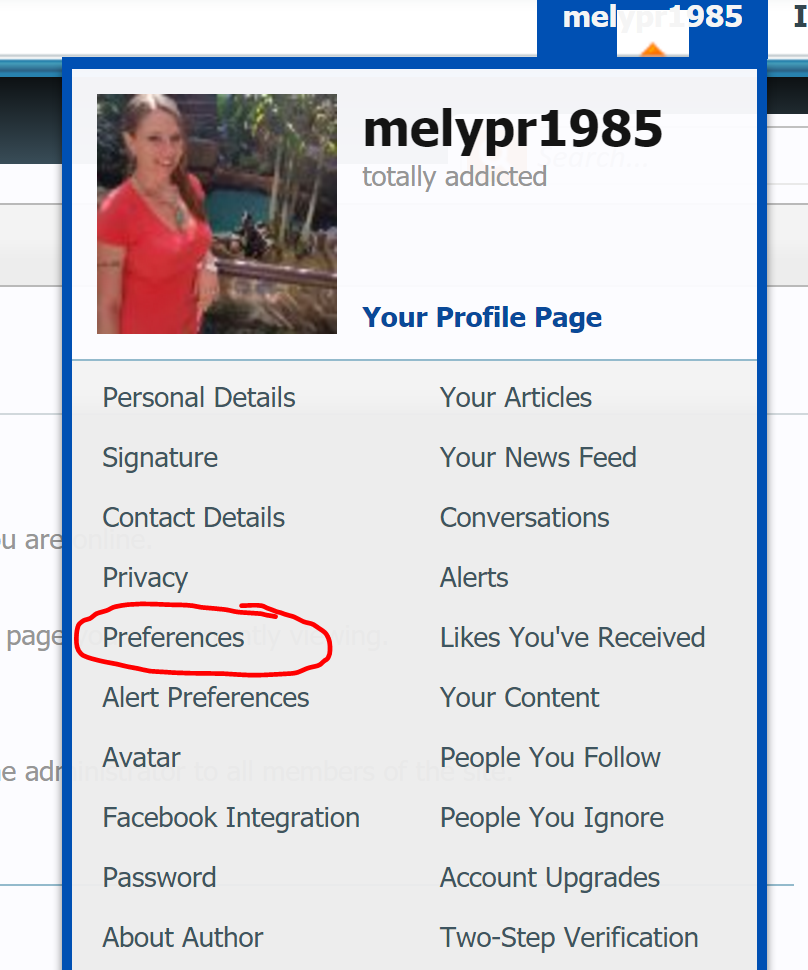The image size is (808, 970).
Task: Open the Signature settings
Action: 160,458
